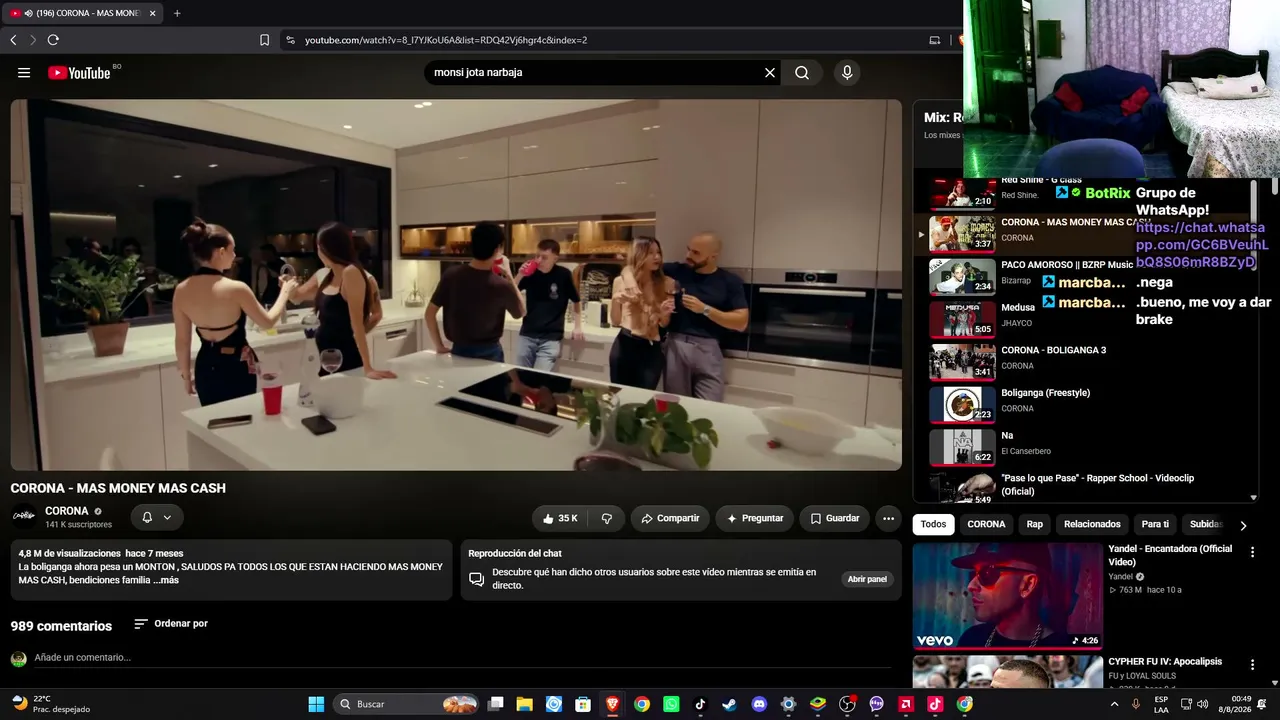Open subscription notification bell dropdown

156,517
